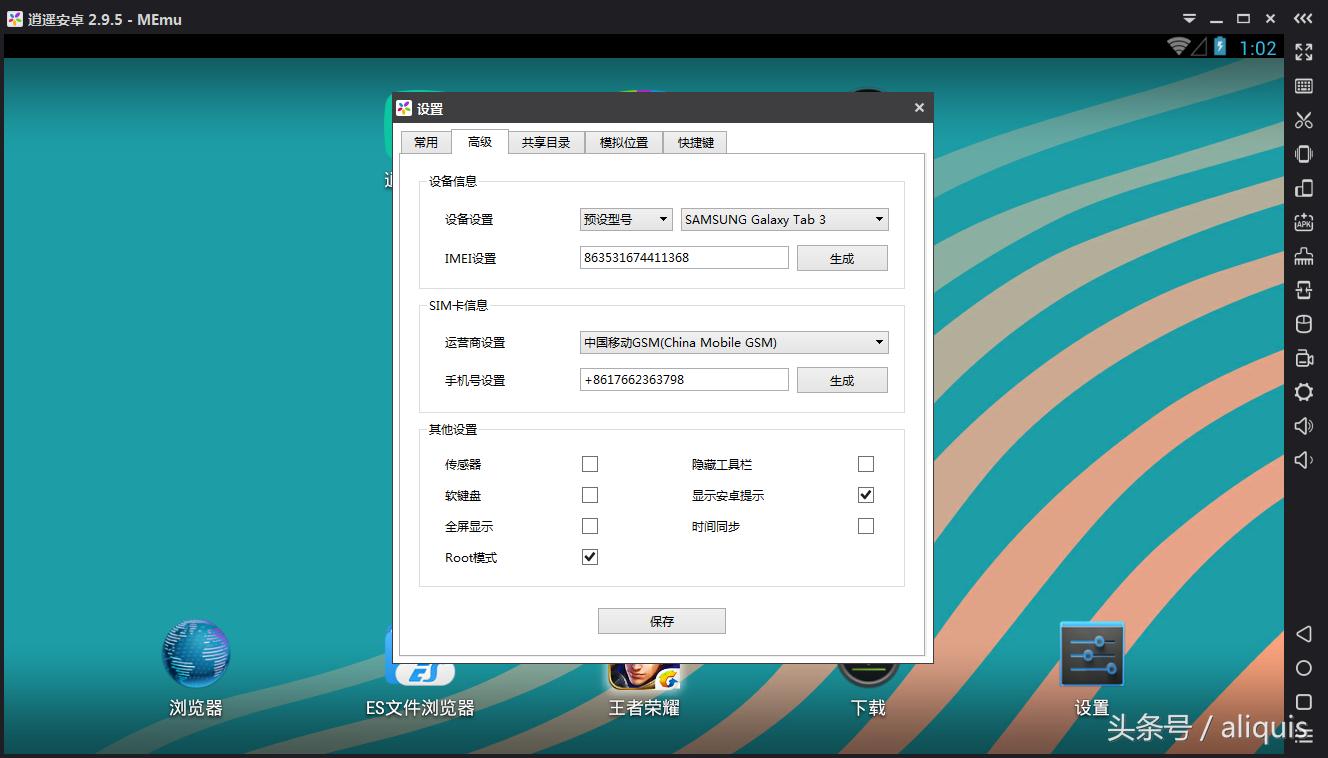1328x758 pixels.
Task: Open the carrier dropdown 中国移动GSM
Action: point(733,342)
